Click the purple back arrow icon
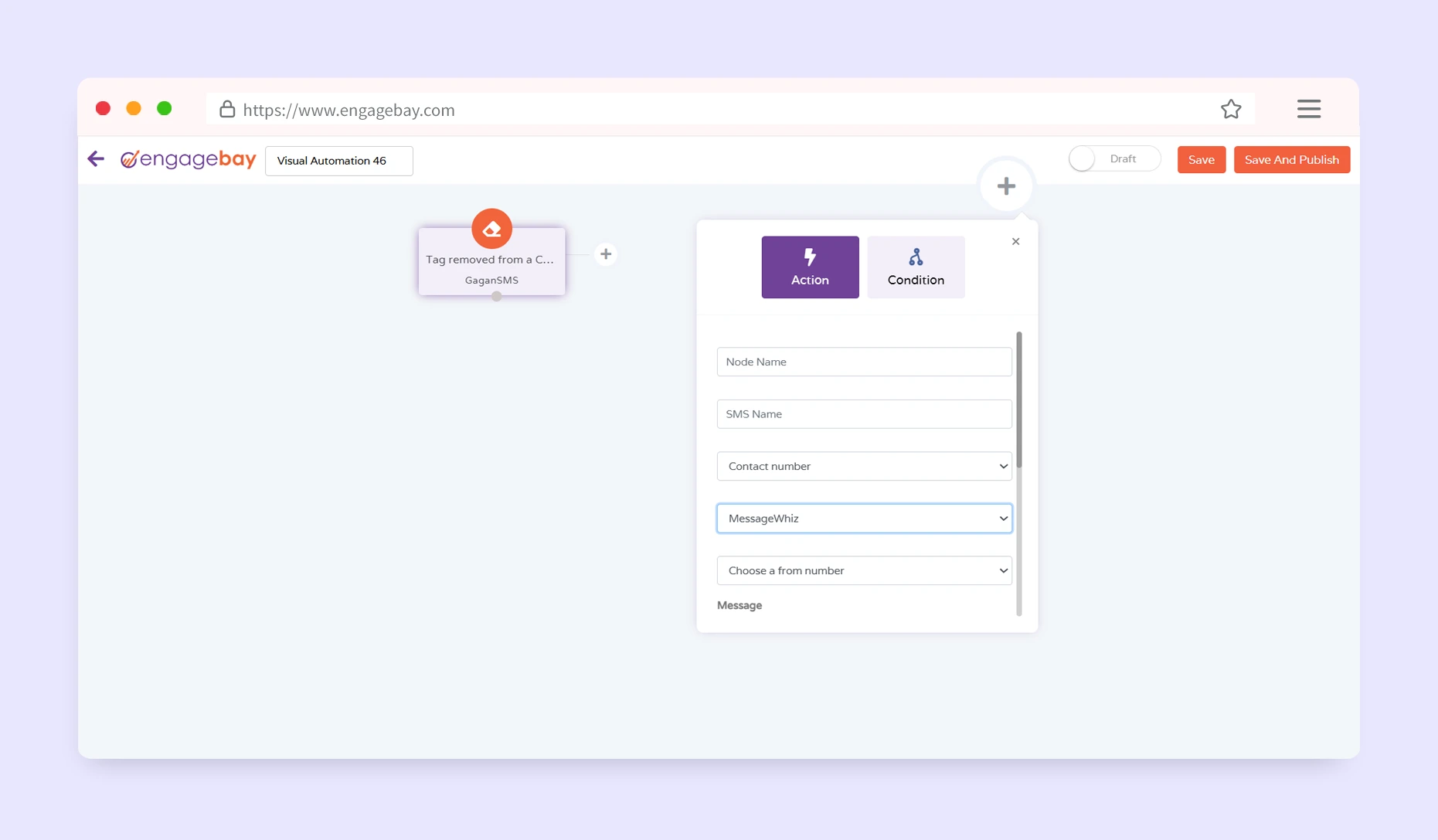Image resolution: width=1438 pixels, height=840 pixels. [96, 159]
